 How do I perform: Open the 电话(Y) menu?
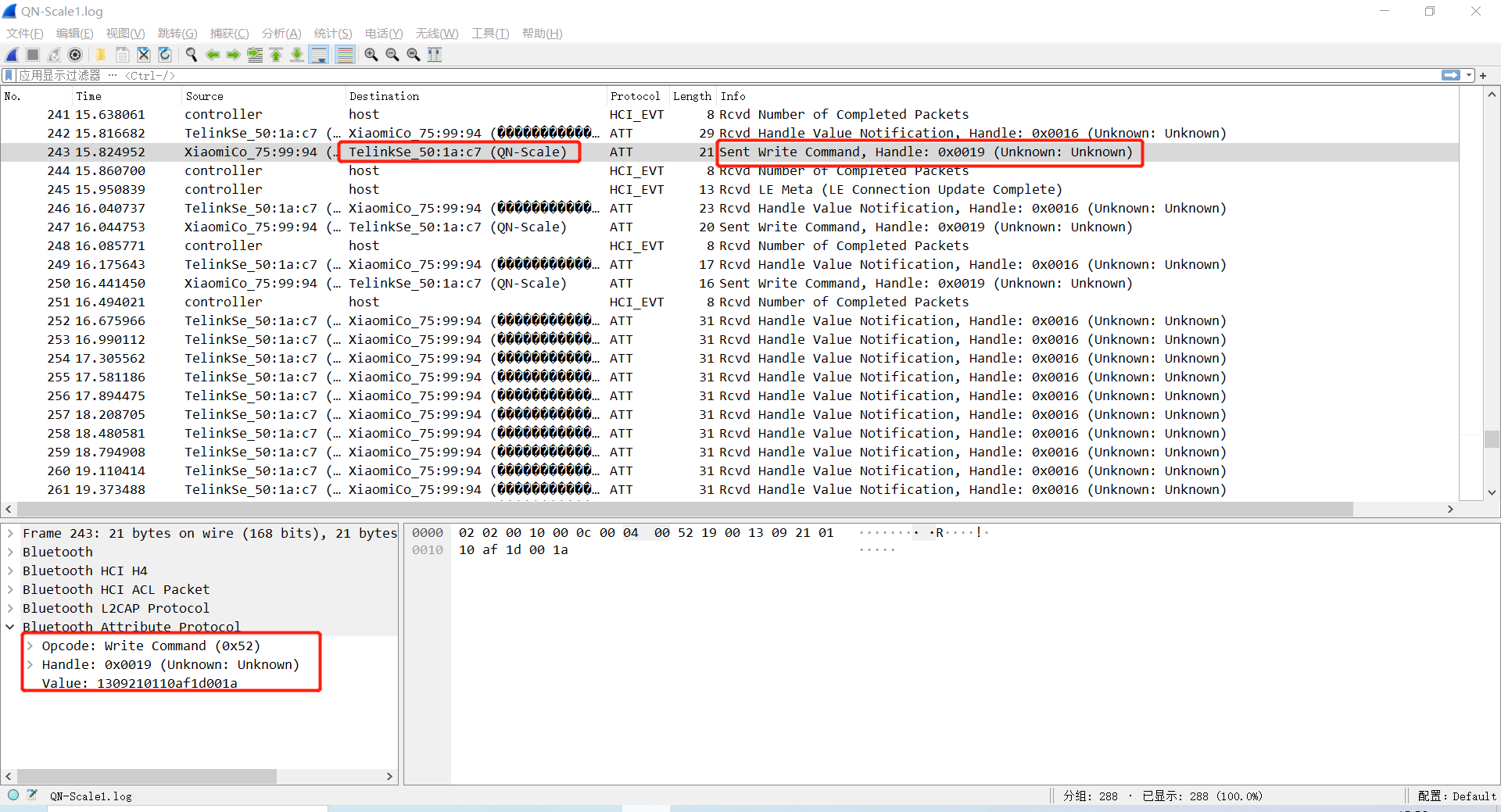[384, 33]
